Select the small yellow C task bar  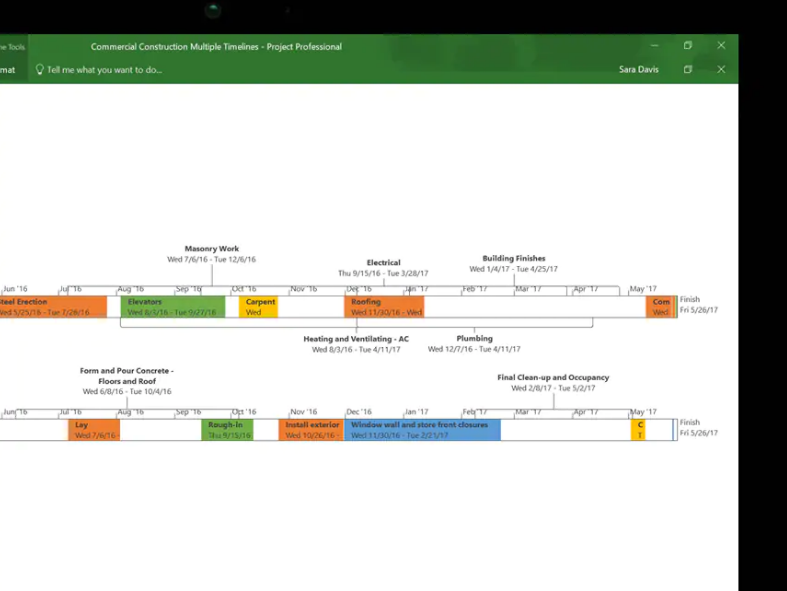pyautogui.click(x=638, y=430)
